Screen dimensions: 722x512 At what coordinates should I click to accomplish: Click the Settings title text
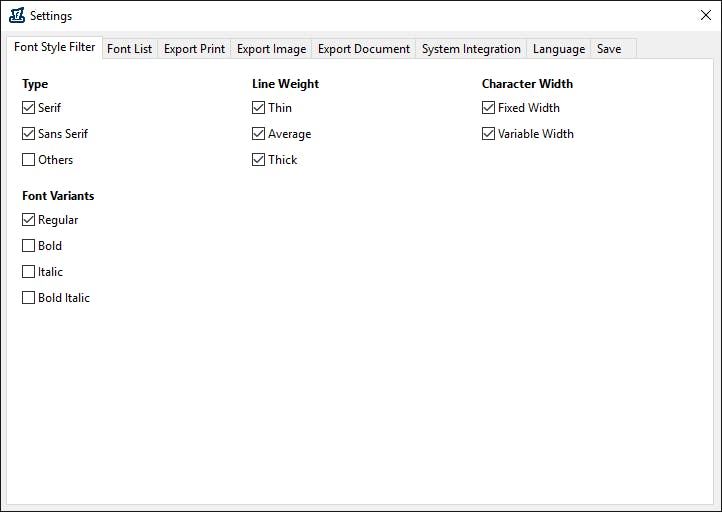point(51,16)
